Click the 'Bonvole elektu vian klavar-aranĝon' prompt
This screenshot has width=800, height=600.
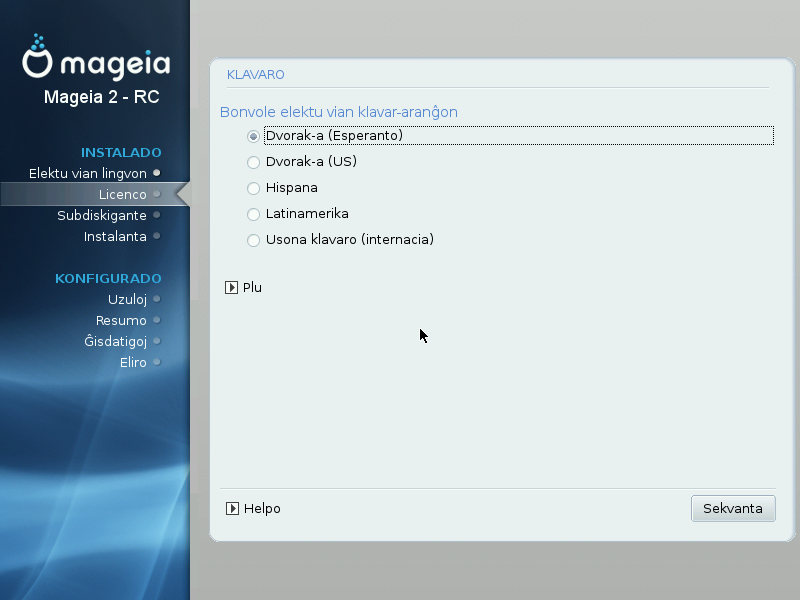click(339, 112)
